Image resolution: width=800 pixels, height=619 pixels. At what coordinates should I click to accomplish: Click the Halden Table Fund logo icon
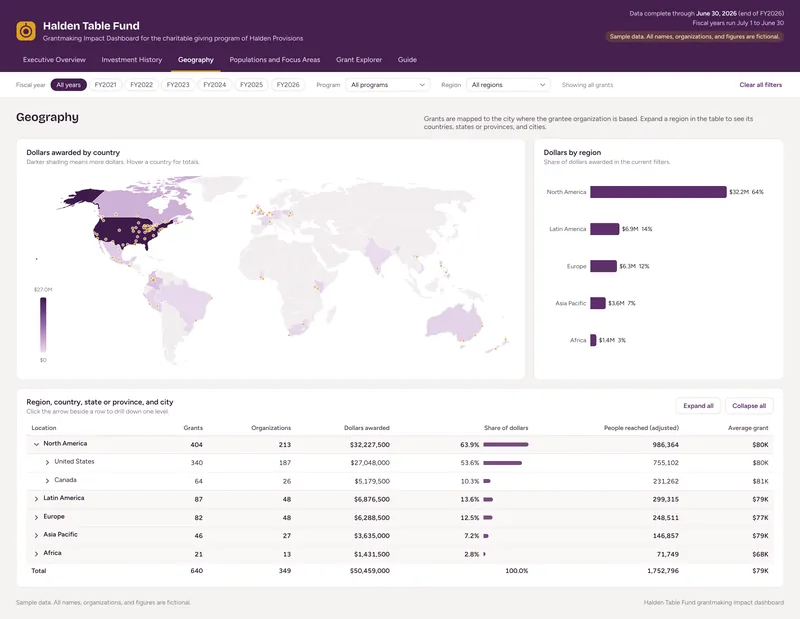tap(26, 31)
